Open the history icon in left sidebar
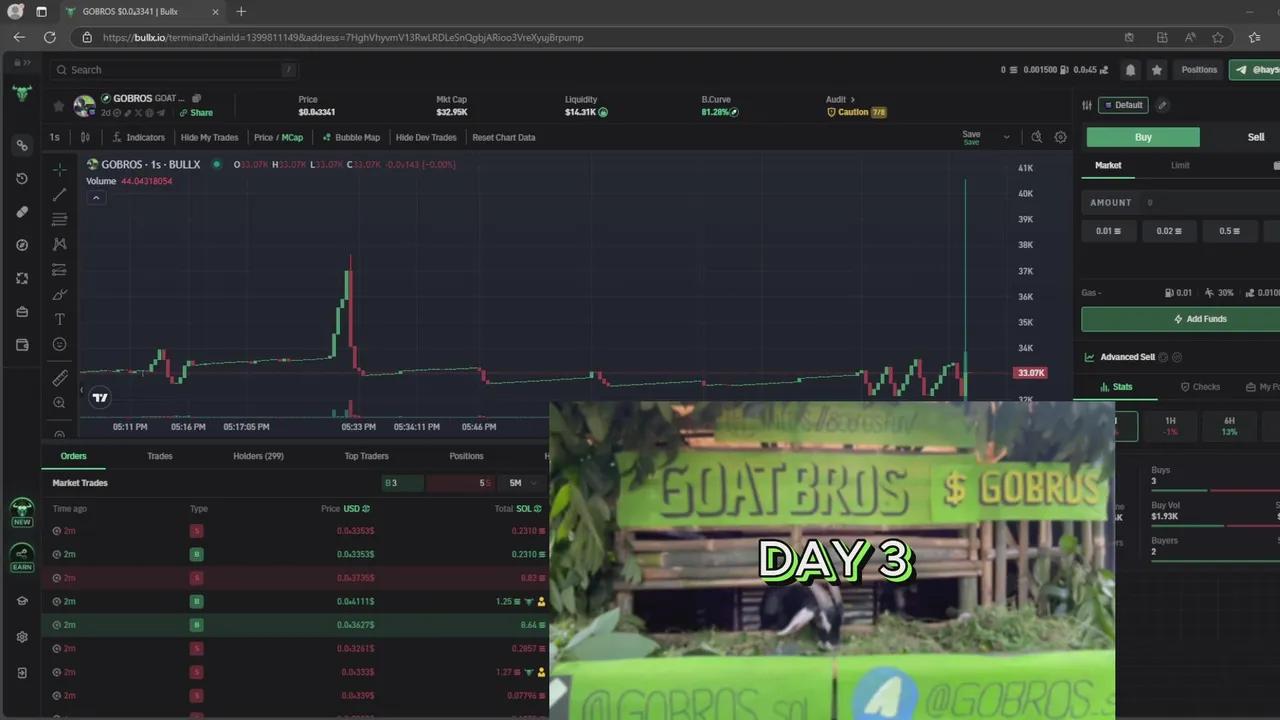Viewport: 1280px width, 720px height. click(22, 178)
